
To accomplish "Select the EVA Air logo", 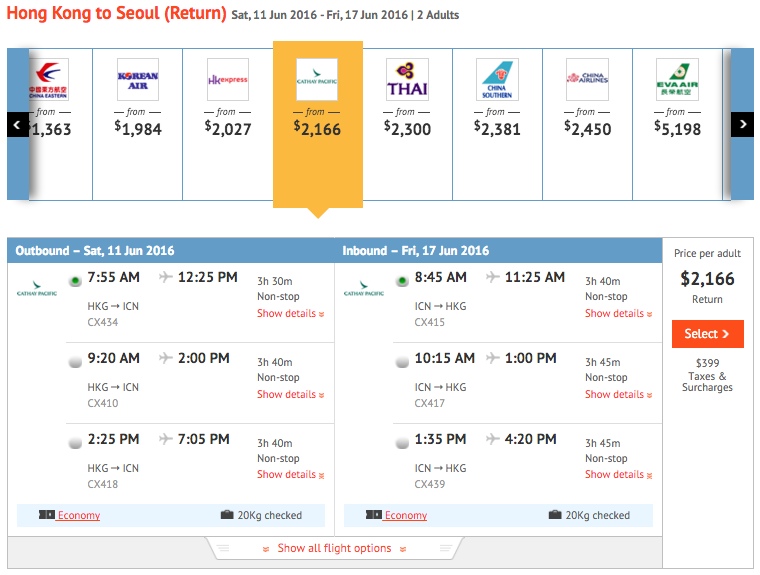I will [678, 80].
